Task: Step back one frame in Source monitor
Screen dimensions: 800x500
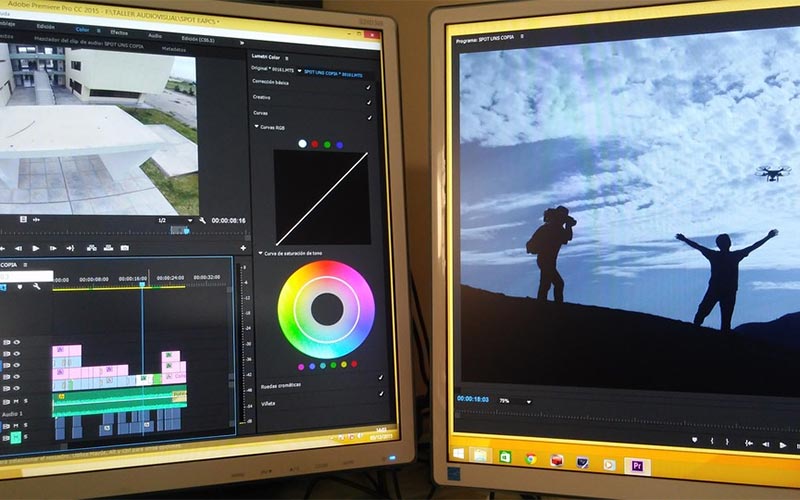Action: (x=18, y=248)
